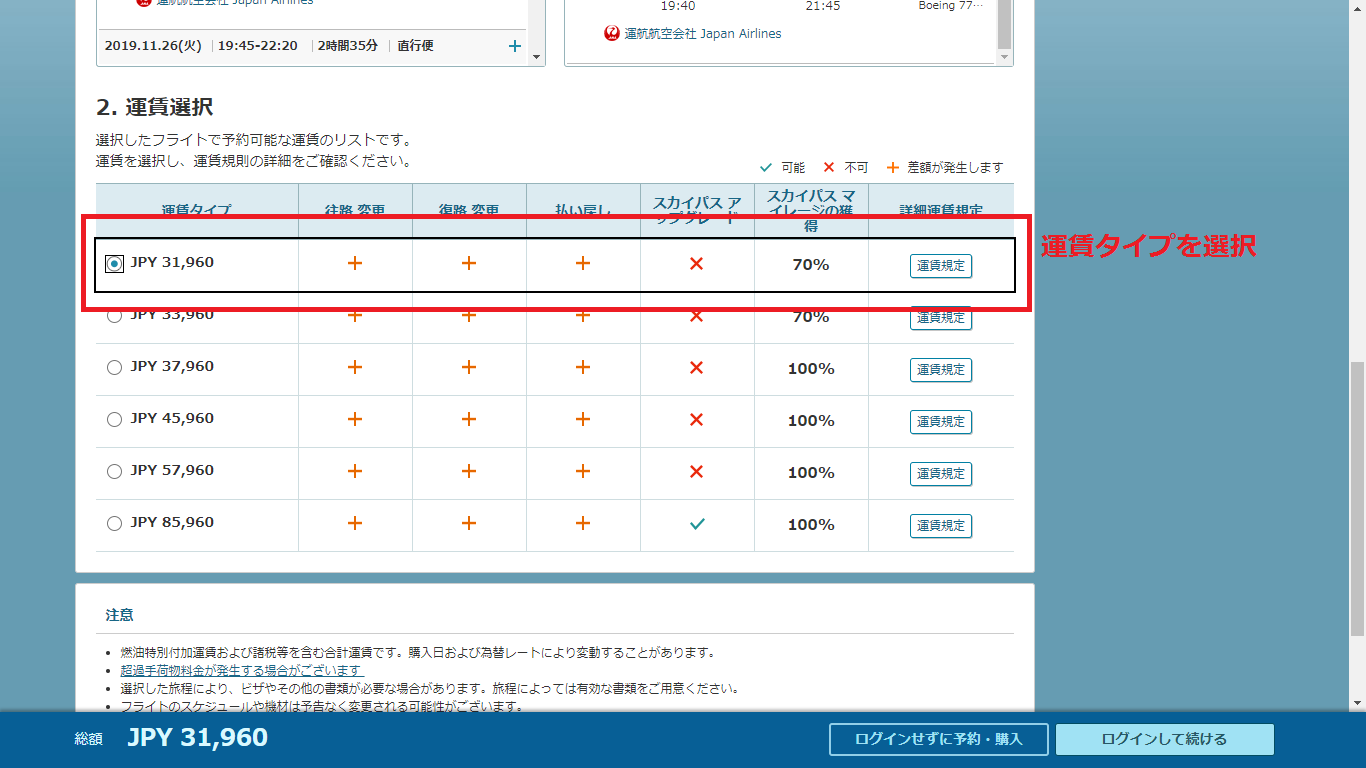
Task: Click 往路 変更 plus icon in JPY 37,960 row
Action: click(354, 367)
